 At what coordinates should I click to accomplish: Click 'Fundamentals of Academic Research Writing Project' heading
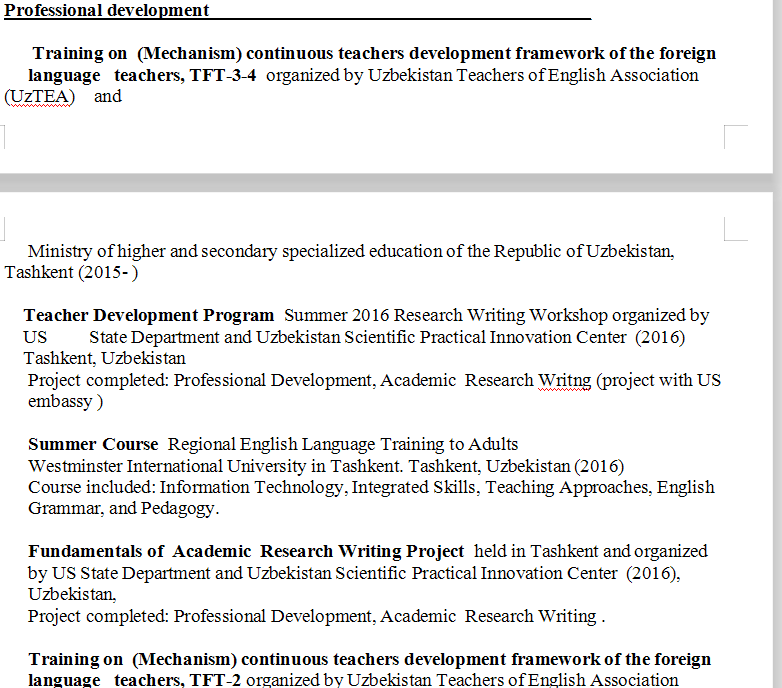tap(246, 552)
